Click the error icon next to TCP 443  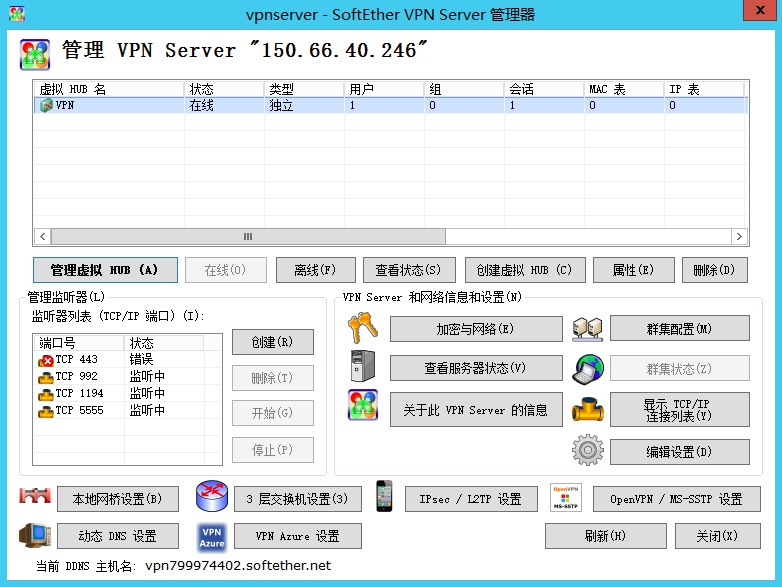click(x=46, y=360)
